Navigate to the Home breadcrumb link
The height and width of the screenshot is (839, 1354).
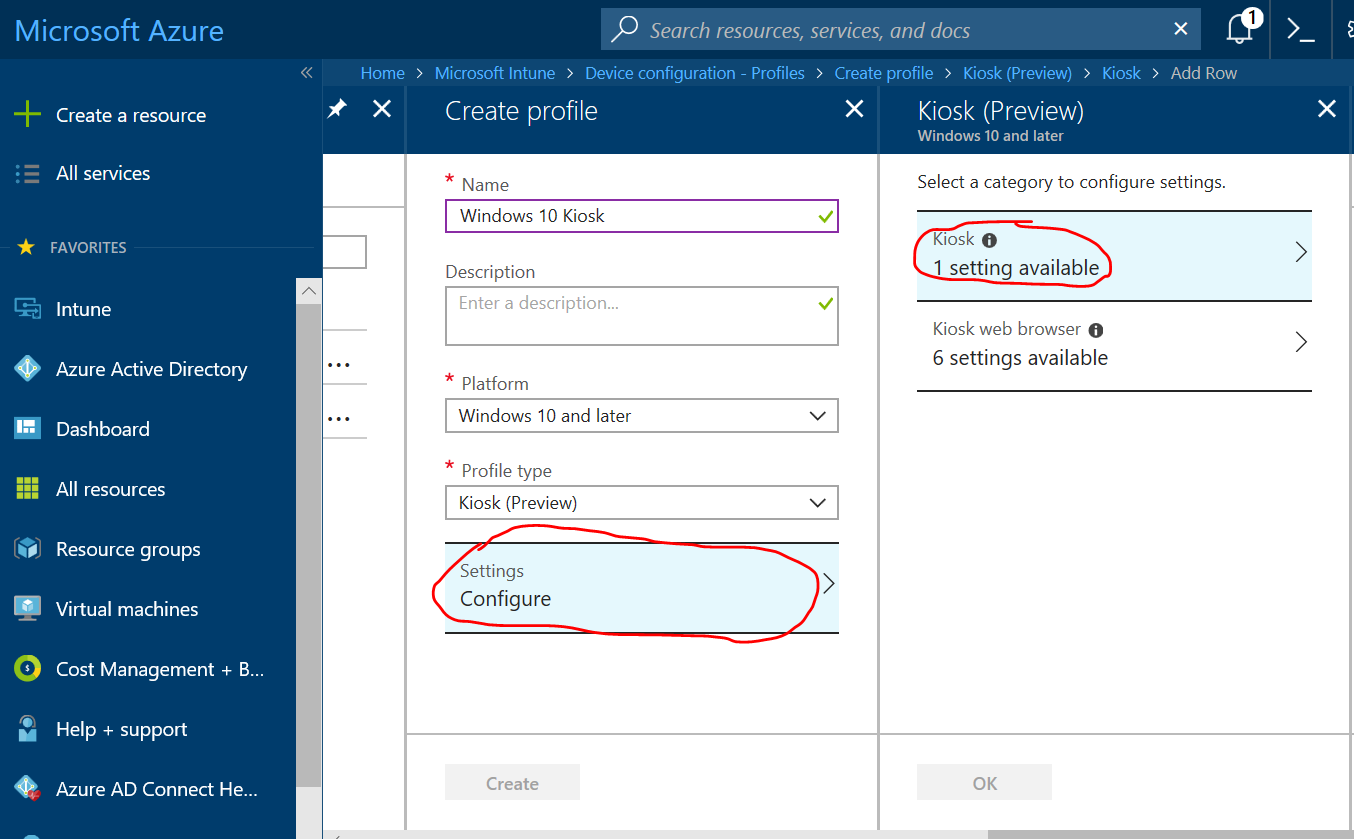(x=383, y=72)
